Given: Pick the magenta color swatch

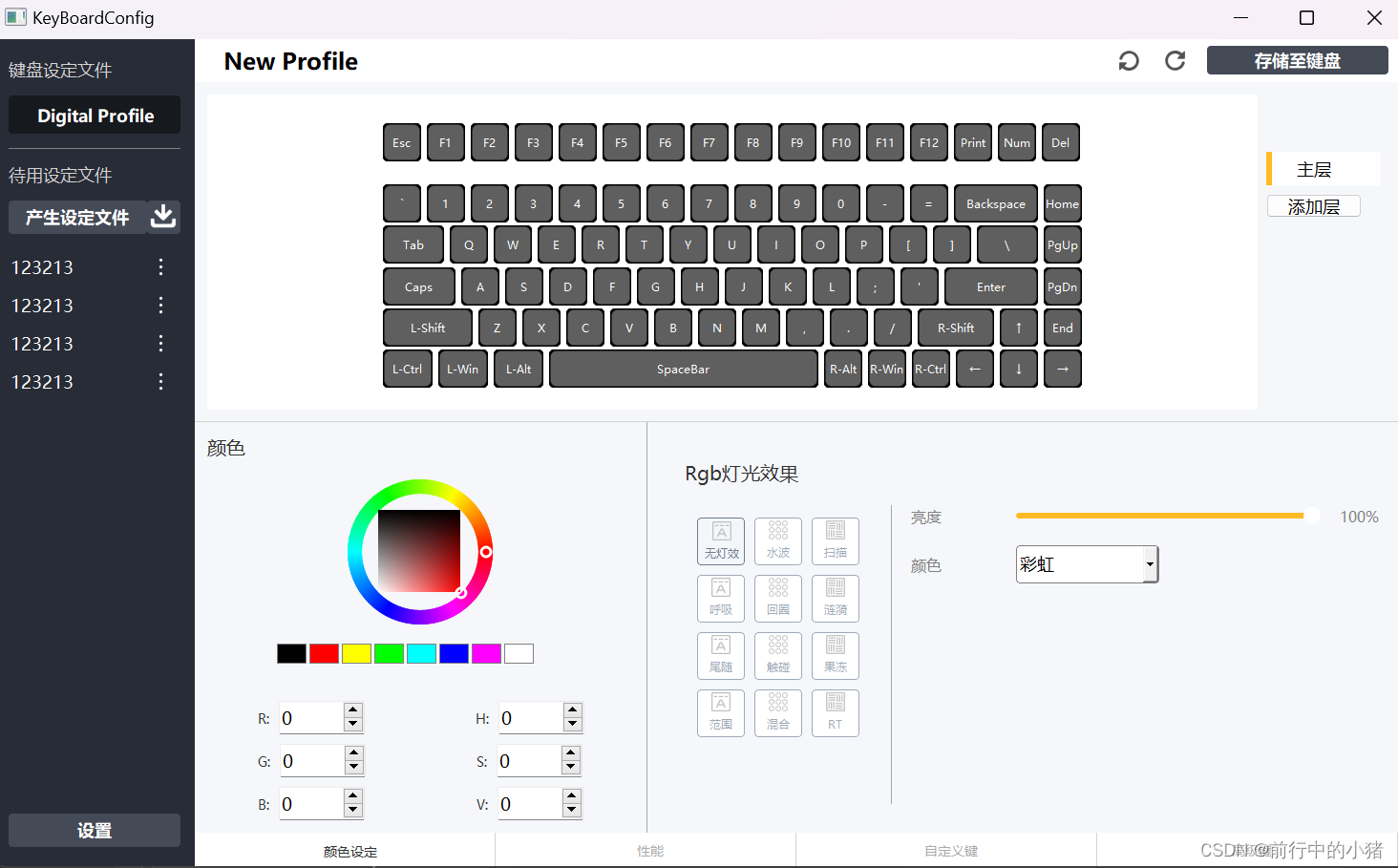Looking at the screenshot, I should coord(486,653).
